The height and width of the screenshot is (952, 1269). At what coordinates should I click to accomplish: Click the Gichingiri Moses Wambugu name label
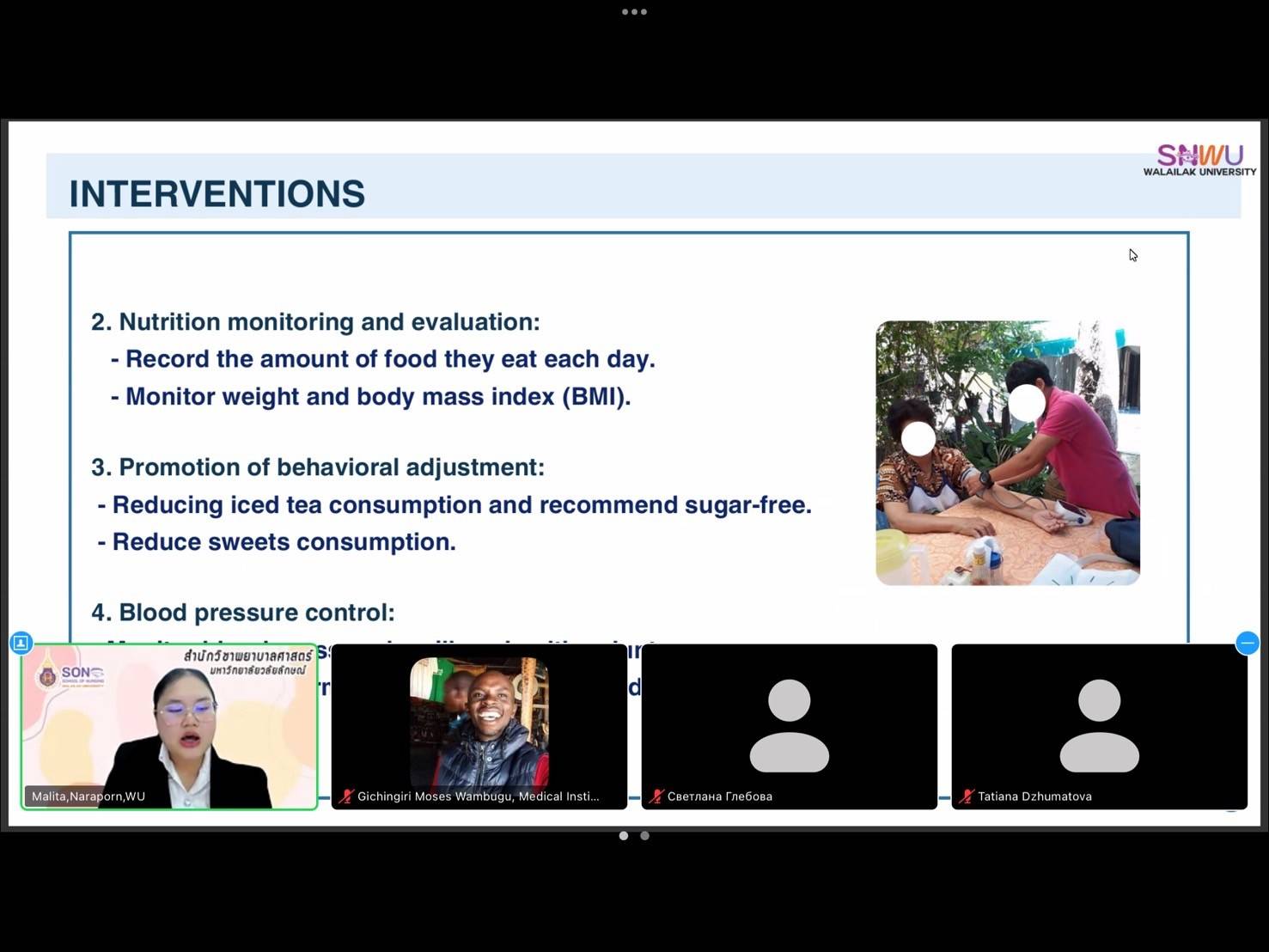[478, 796]
